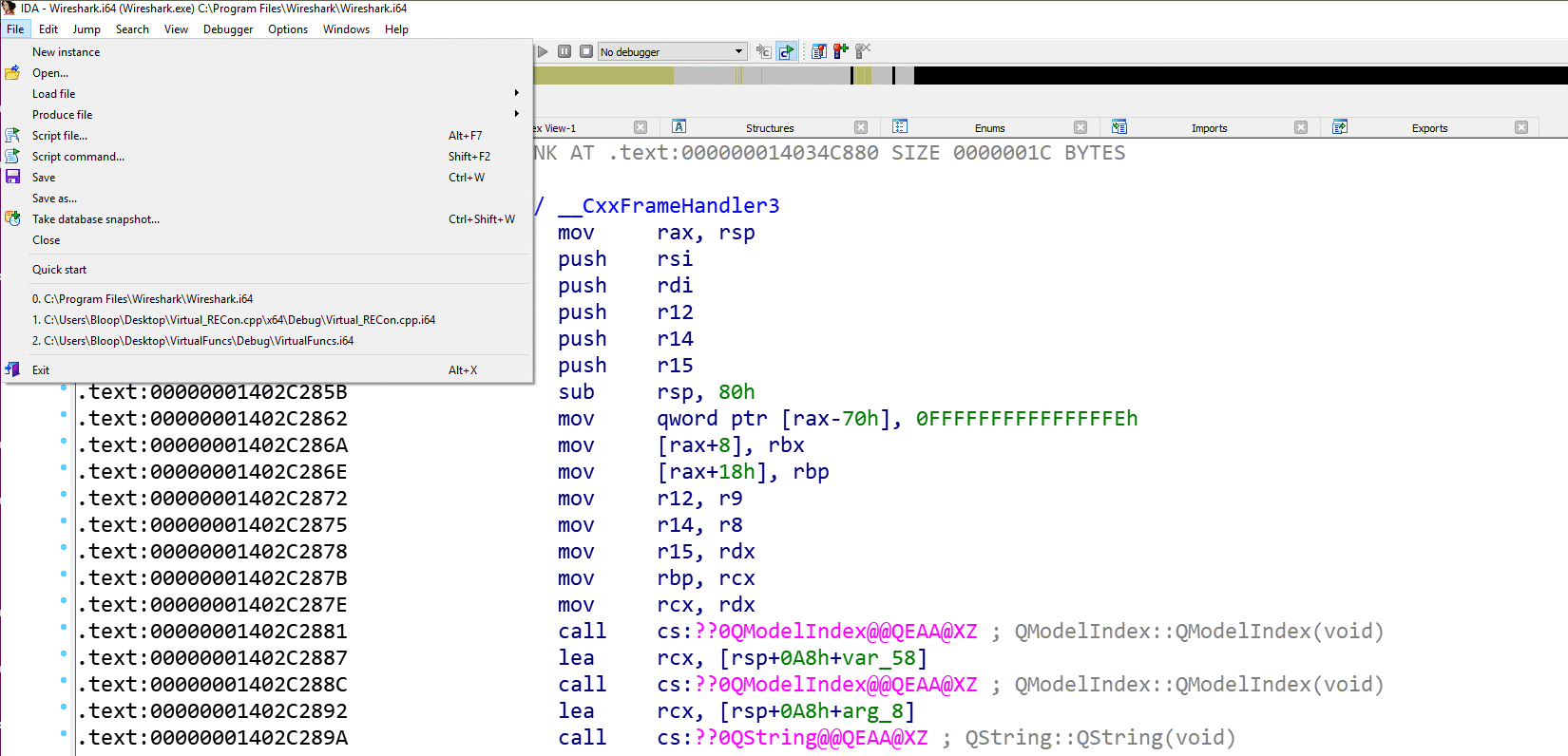Screen dimensions: 1568x756
Task: Switch to the Enums tab
Action: [989, 128]
